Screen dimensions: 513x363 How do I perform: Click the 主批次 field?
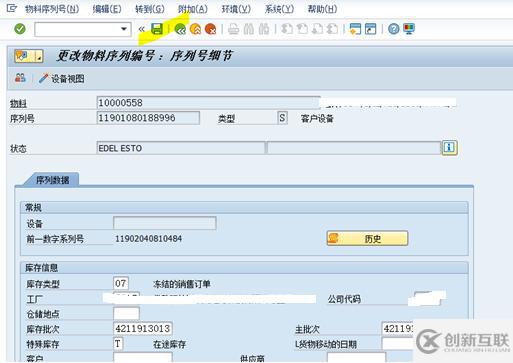tap(397, 329)
